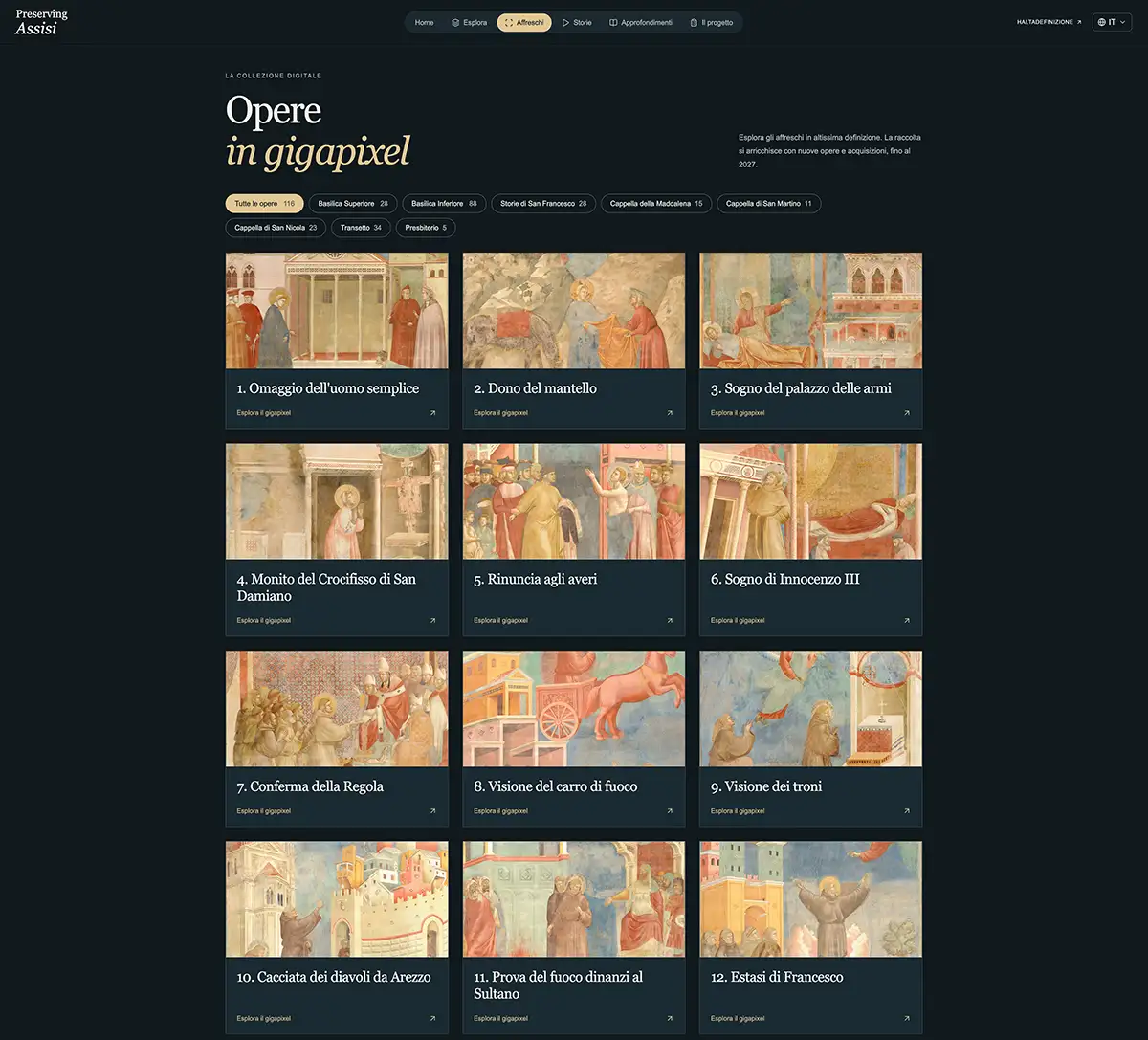Open arrow icon on Conferma della Regola card
Viewport: 1148px width, 1040px height.
(x=432, y=811)
